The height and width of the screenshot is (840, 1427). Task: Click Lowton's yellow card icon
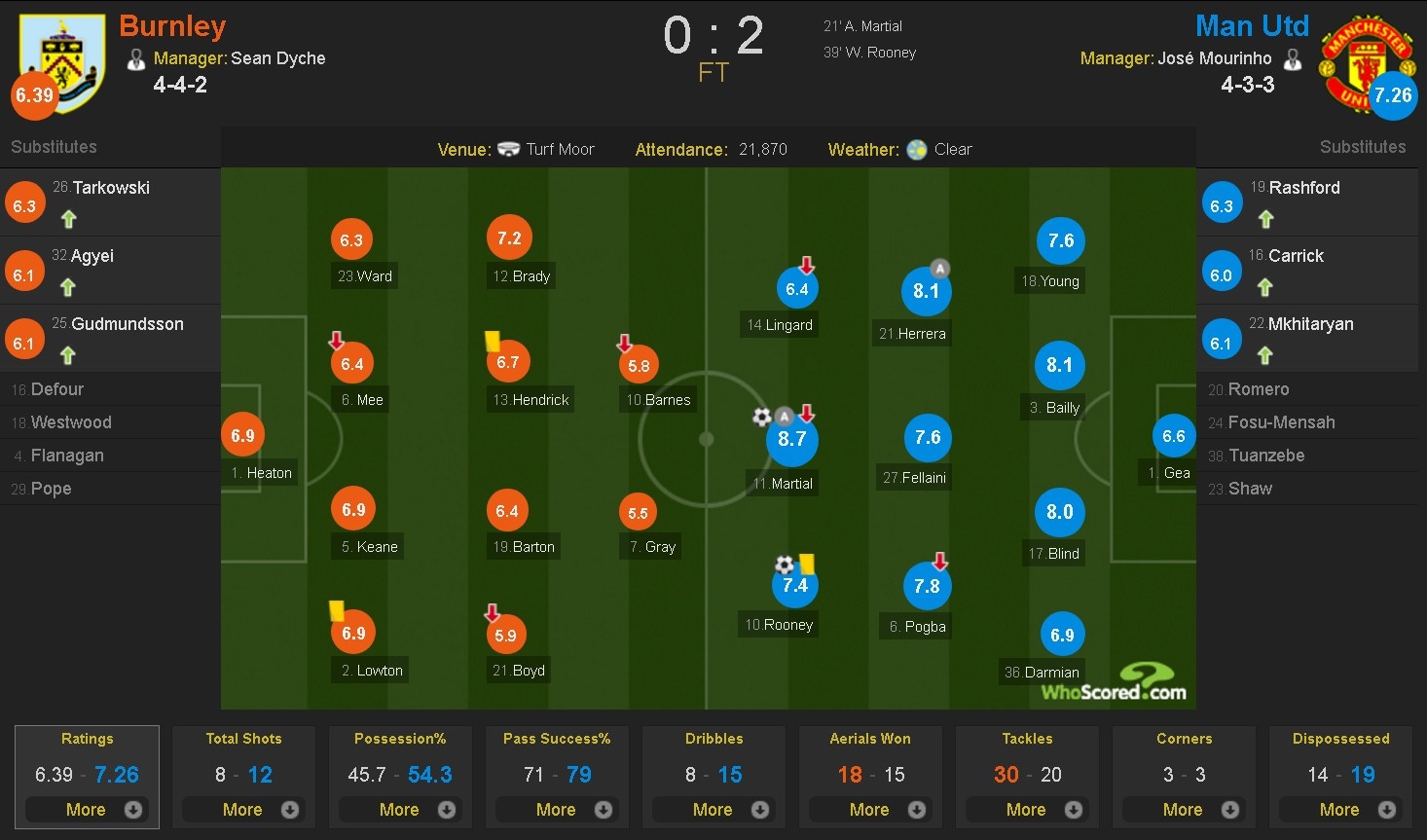point(337,610)
